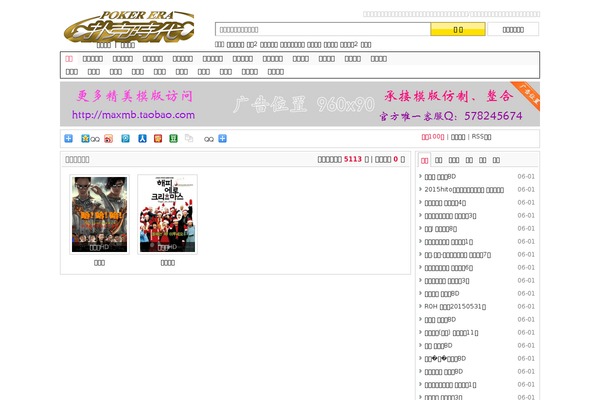Select the pink home item in navigation bar
This screenshot has height=400, width=600.
click(69, 59)
